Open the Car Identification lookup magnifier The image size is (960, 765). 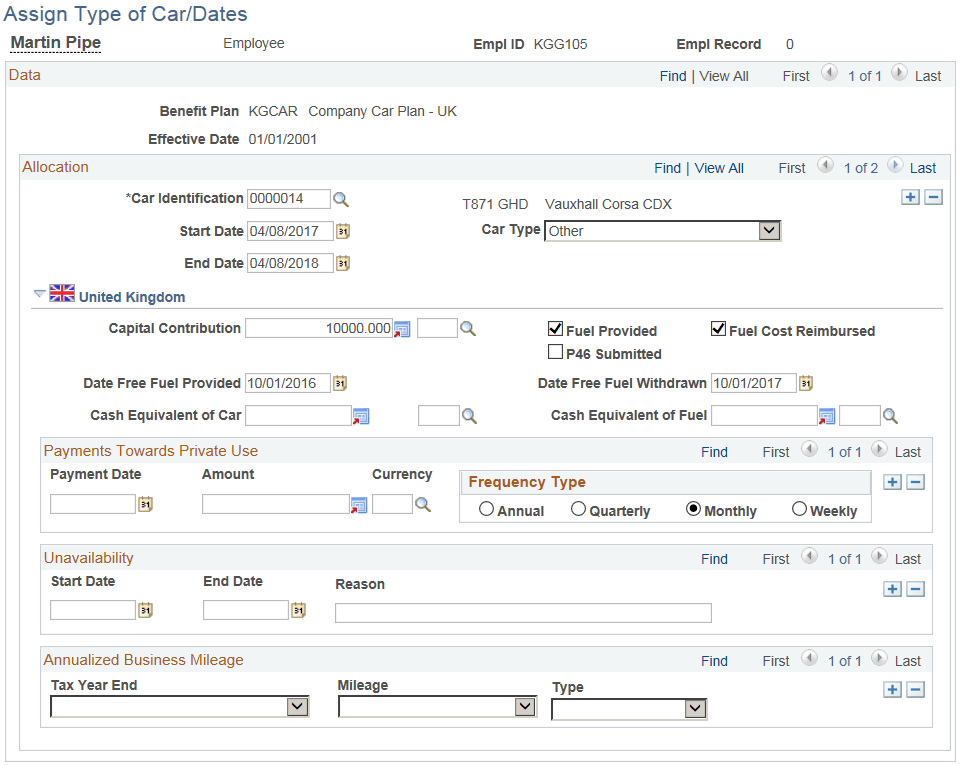[x=341, y=199]
